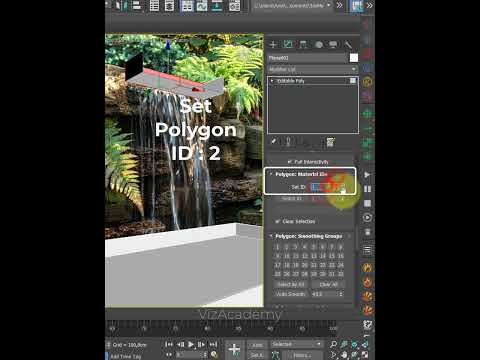The width and height of the screenshot is (480, 360).
Task: Click the stop square icon in right toolbar
Action: click(x=367, y=203)
